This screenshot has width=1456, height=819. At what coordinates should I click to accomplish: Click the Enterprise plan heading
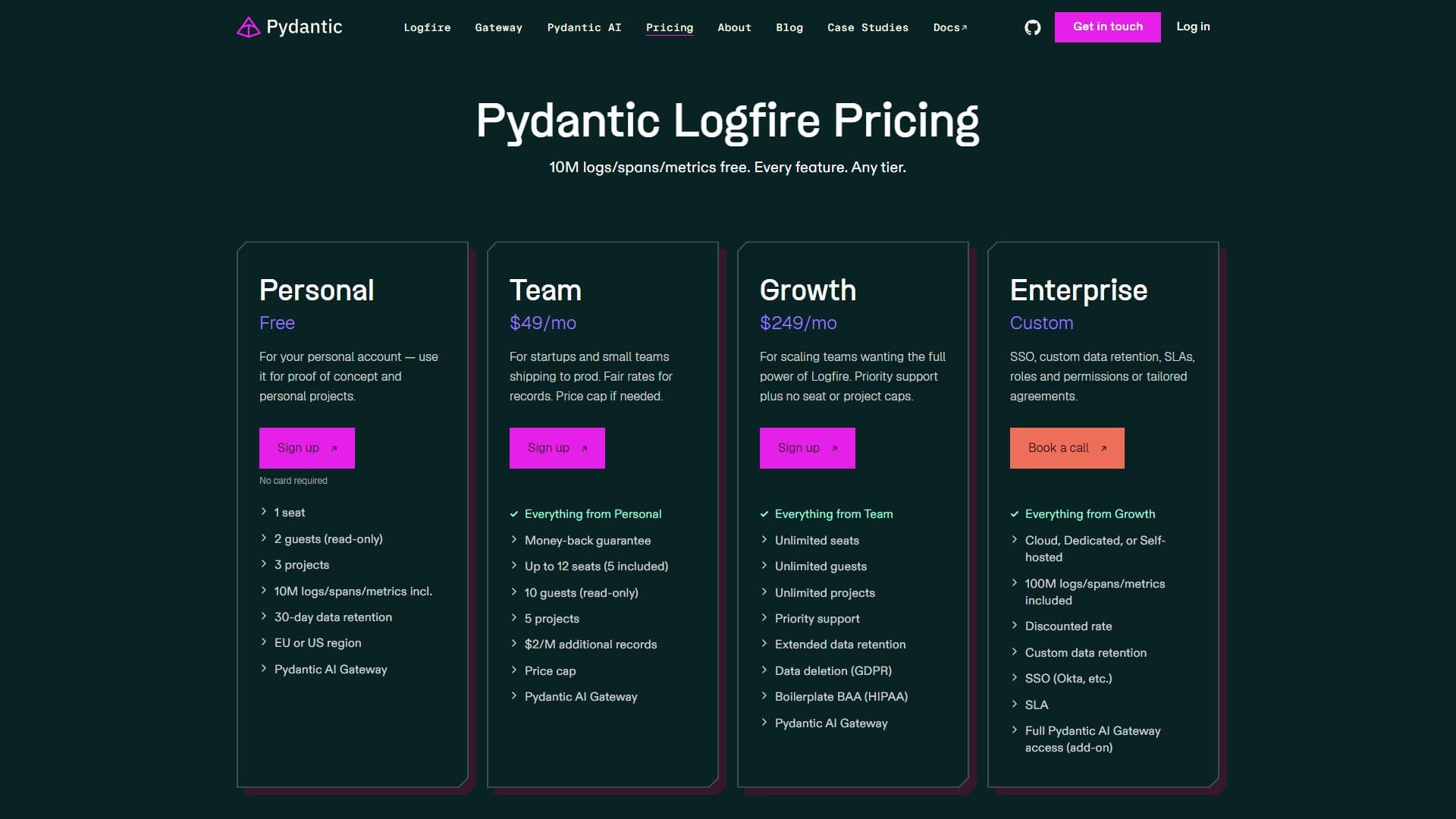pyautogui.click(x=1078, y=290)
